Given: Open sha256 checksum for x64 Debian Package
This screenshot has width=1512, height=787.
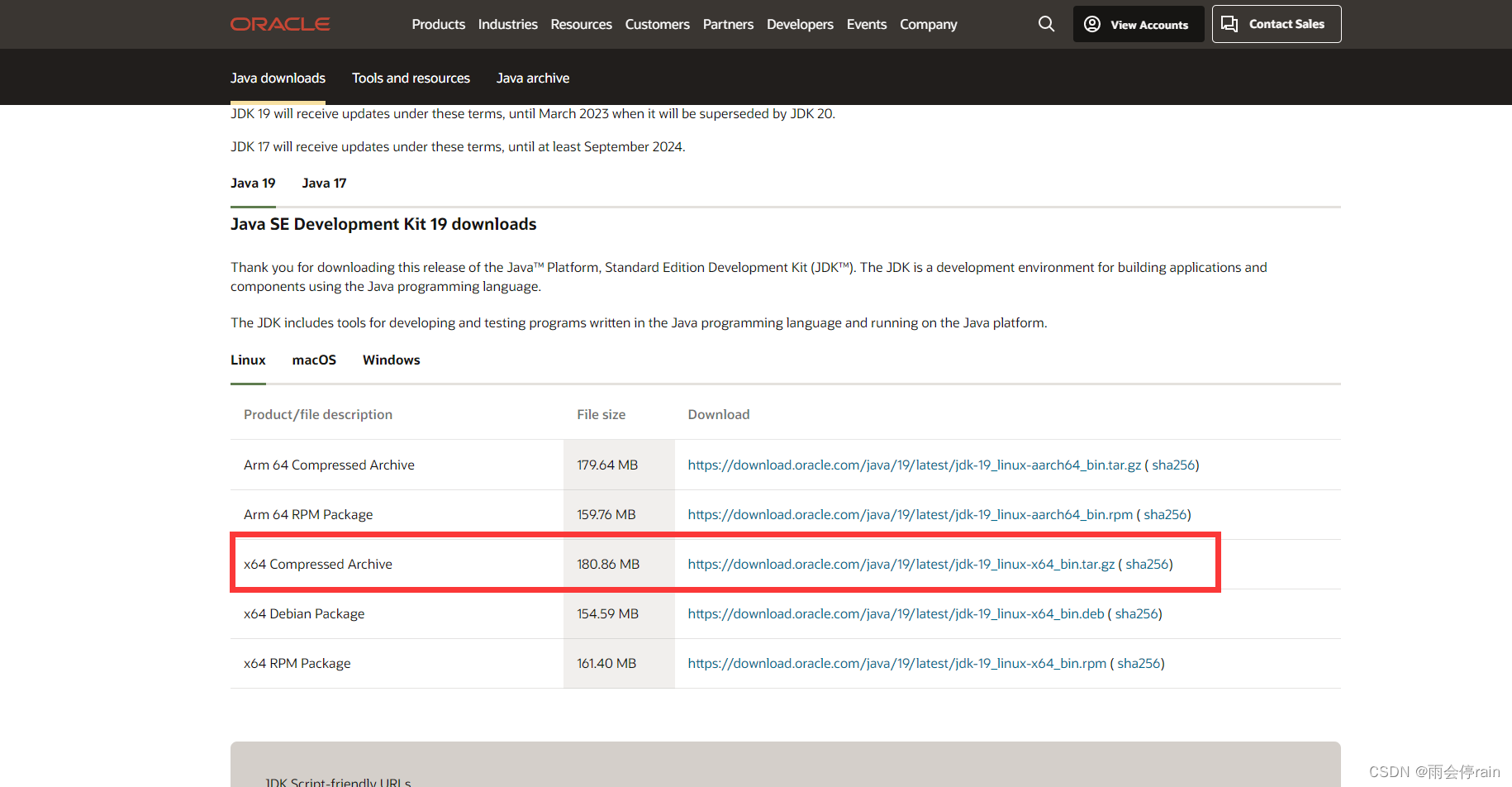Looking at the screenshot, I should (1136, 613).
